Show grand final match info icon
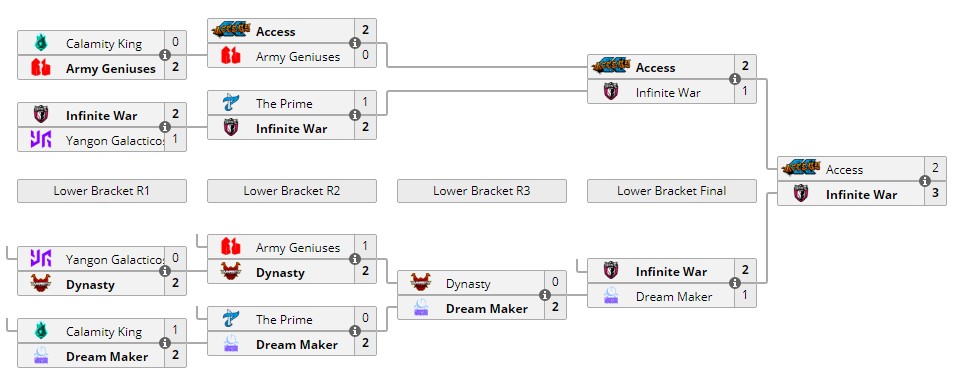 pyautogui.click(x=924, y=181)
